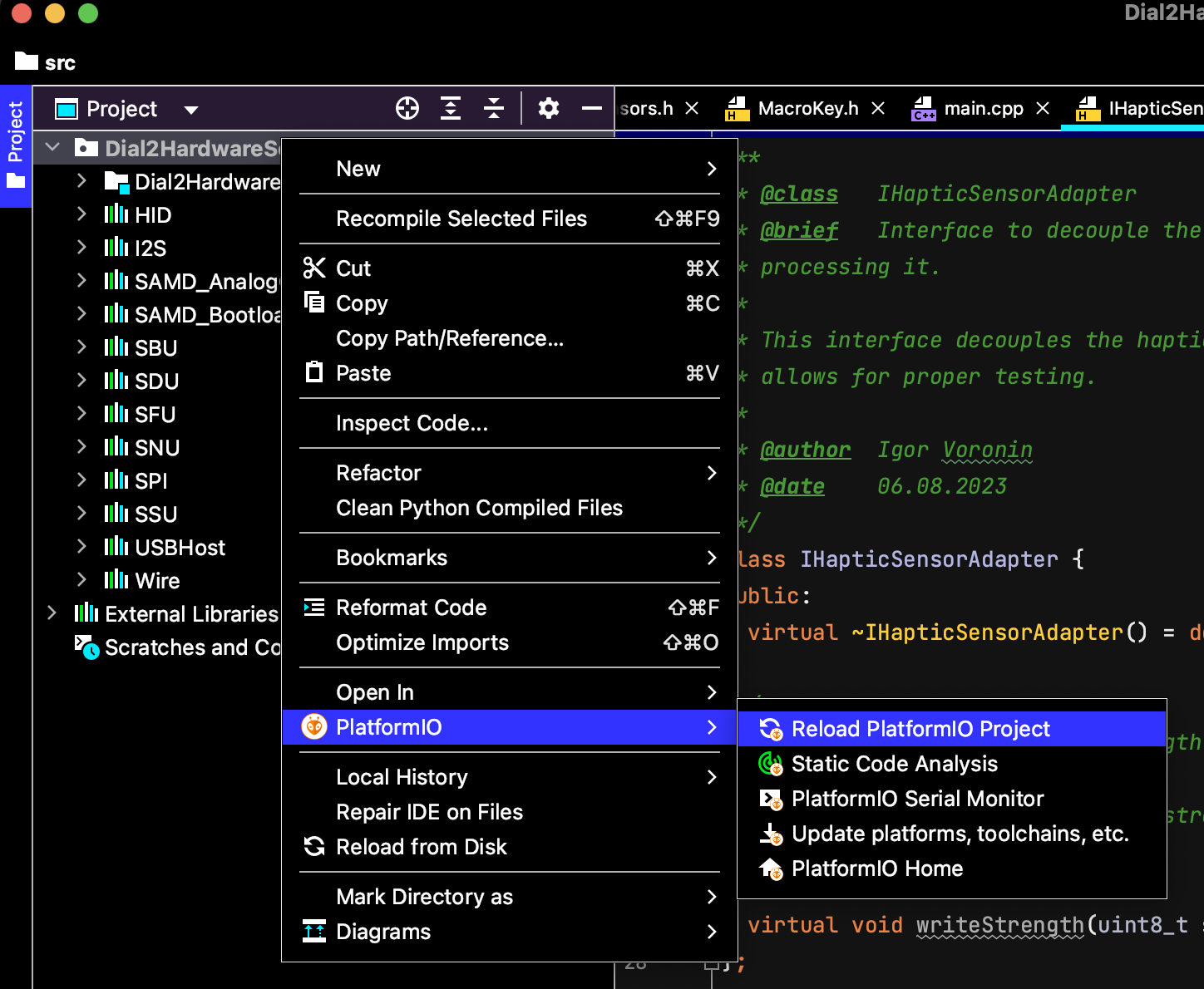Open the Bookmarks submenu

[510, 558]
